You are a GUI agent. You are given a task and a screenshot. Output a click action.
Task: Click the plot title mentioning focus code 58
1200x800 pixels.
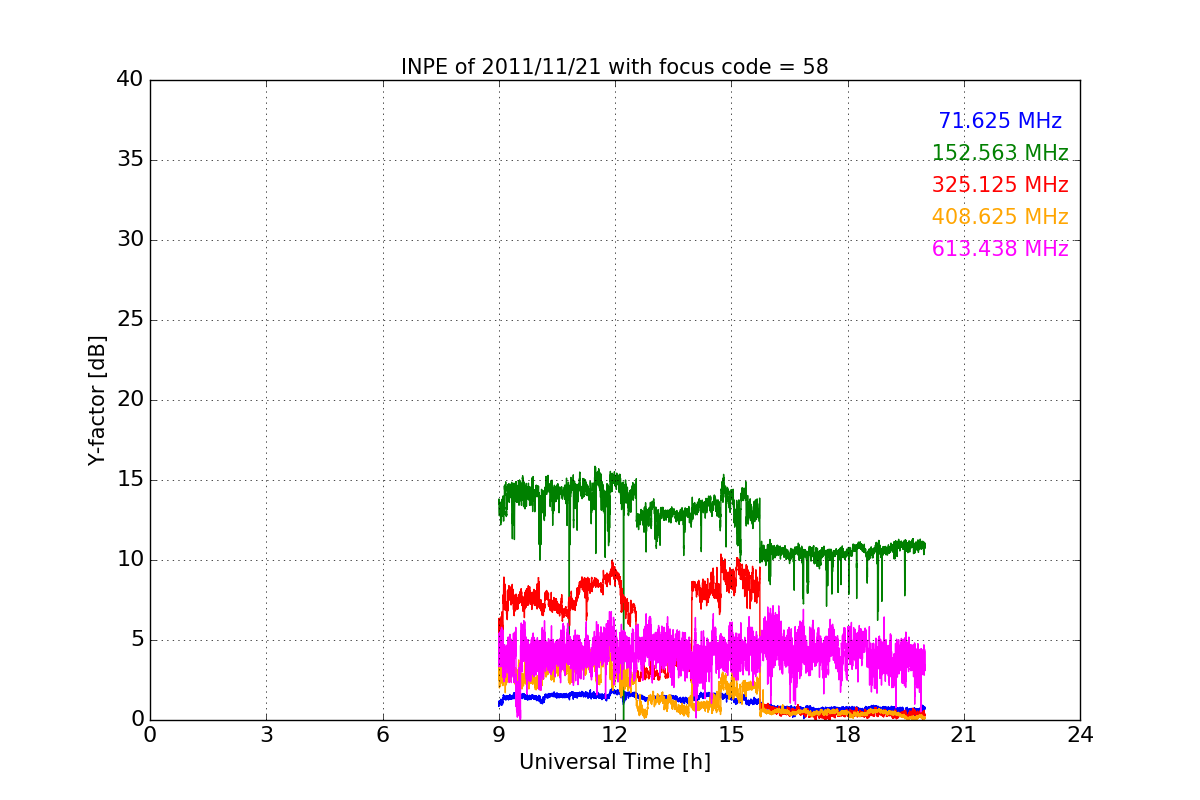pos(614,67)
